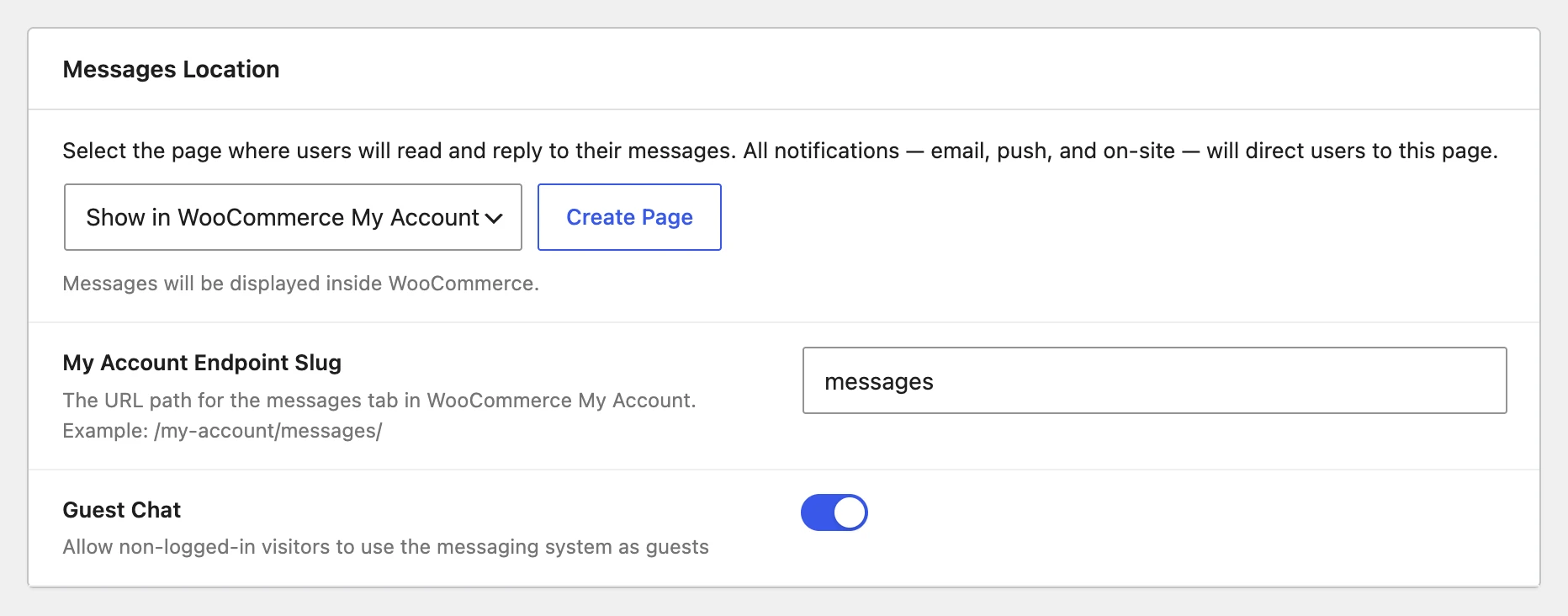Open the Show in WooCommerce My Account dropdown
The width and height of the screenshot is (1568, 616).
(x=293, y=217)
